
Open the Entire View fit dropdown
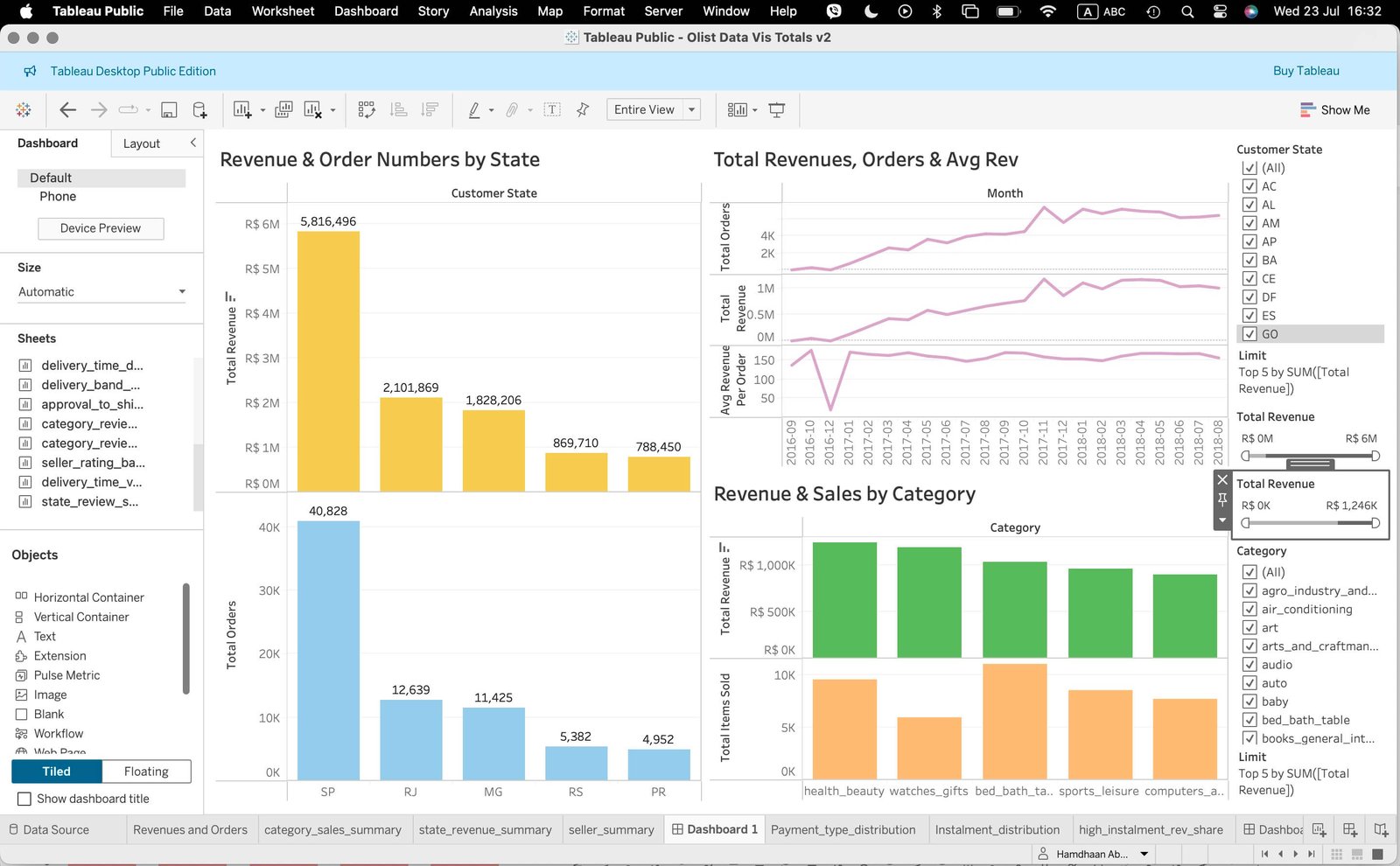tap(691, 110)
